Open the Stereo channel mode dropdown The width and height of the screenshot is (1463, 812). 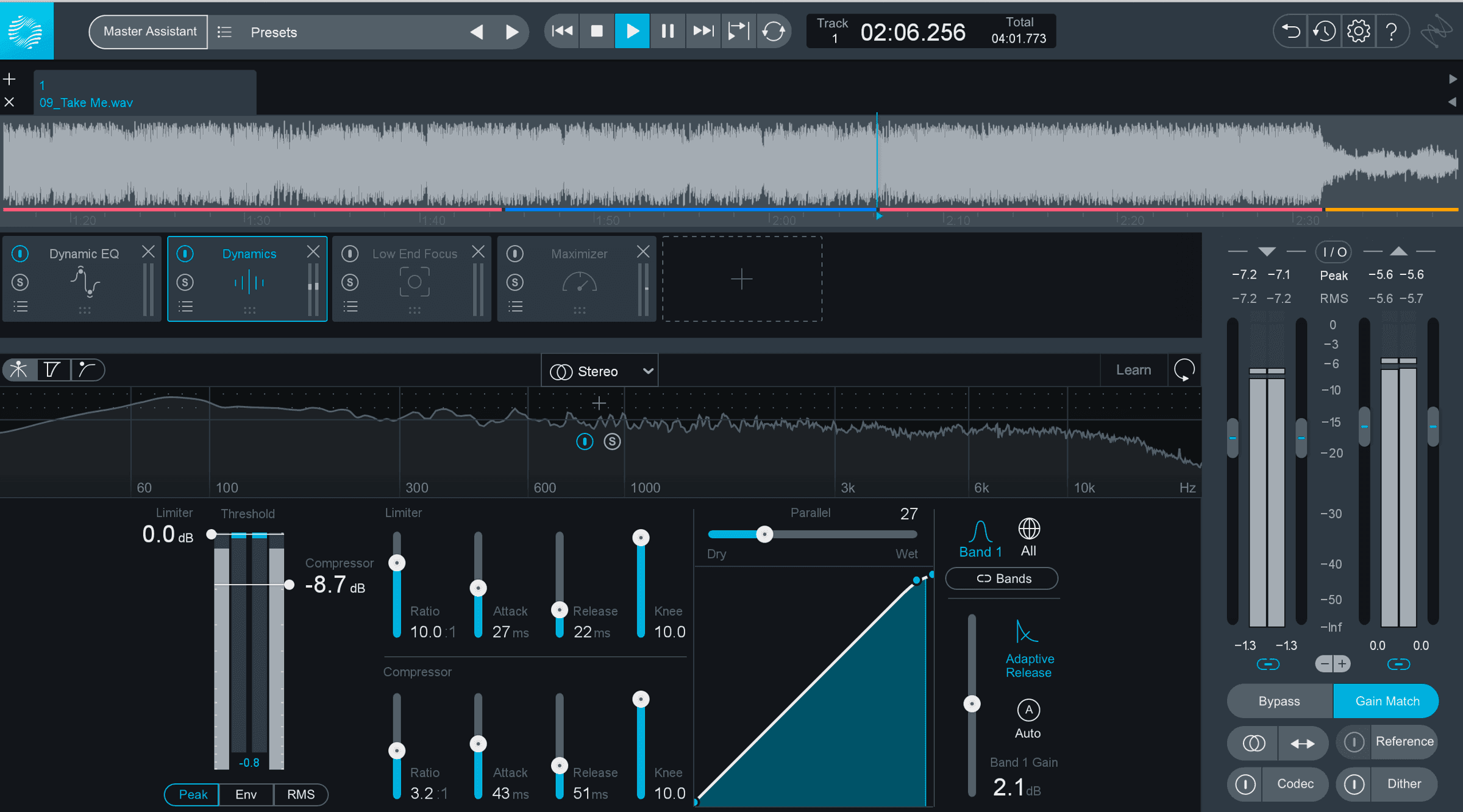pos(600,371)
